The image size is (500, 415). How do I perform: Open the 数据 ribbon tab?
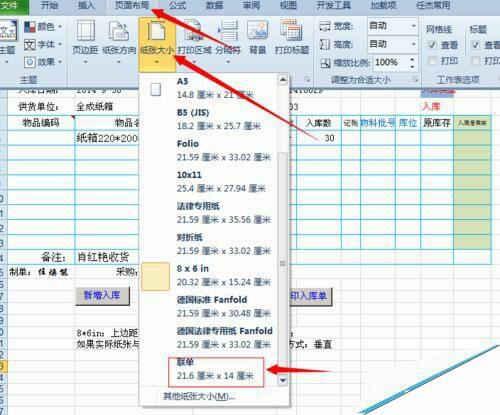point(214,5)
